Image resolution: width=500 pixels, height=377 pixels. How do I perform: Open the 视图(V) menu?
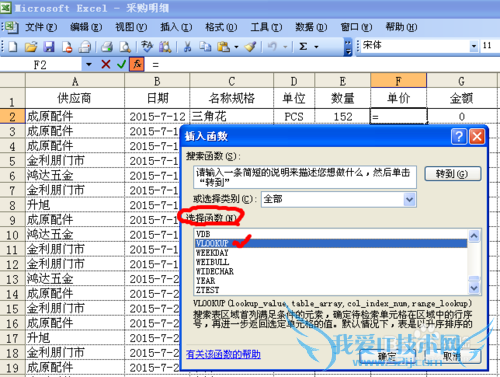pyautogui.click(x=131, y=27)
